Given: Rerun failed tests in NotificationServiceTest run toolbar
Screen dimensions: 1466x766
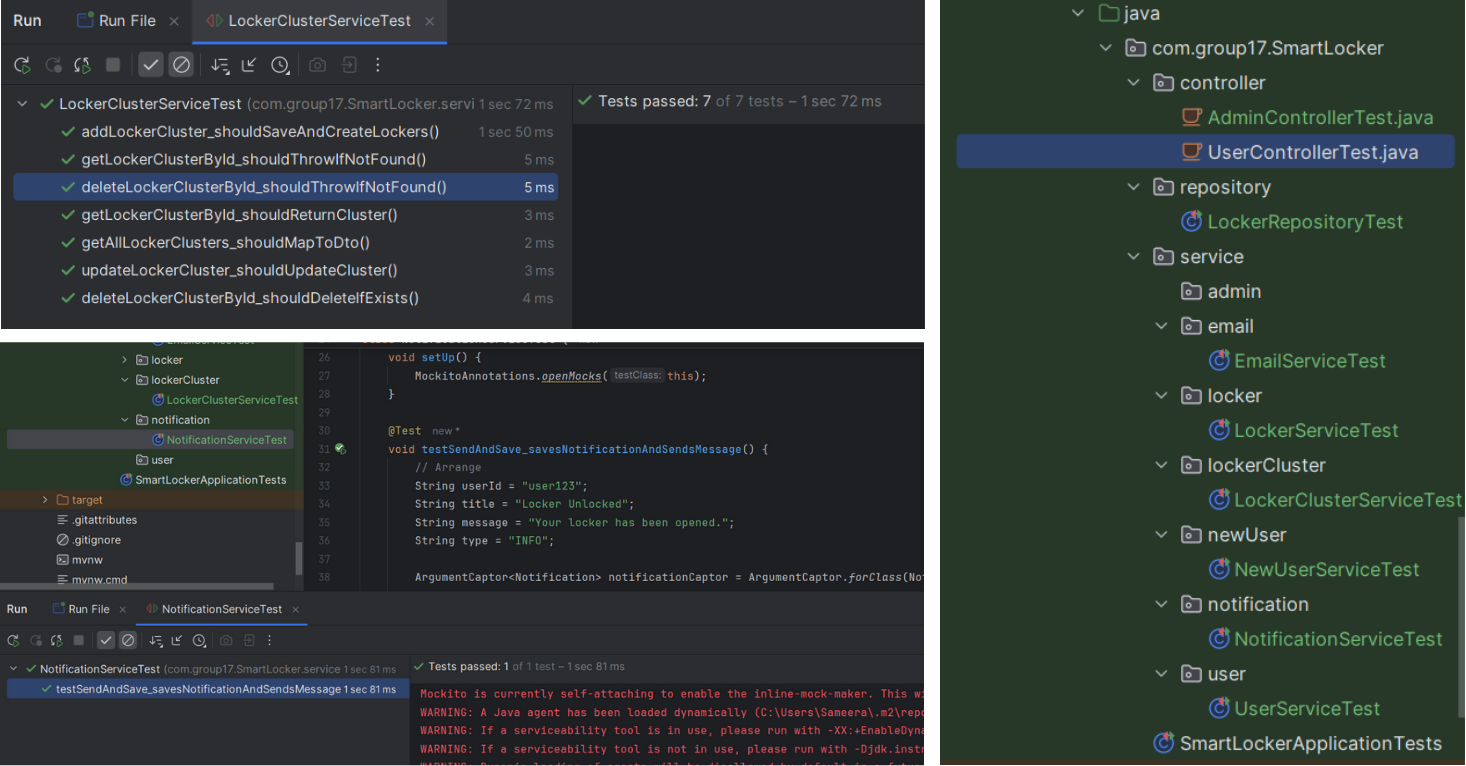Looking at the screenshot, I should [x=36, y=640].
